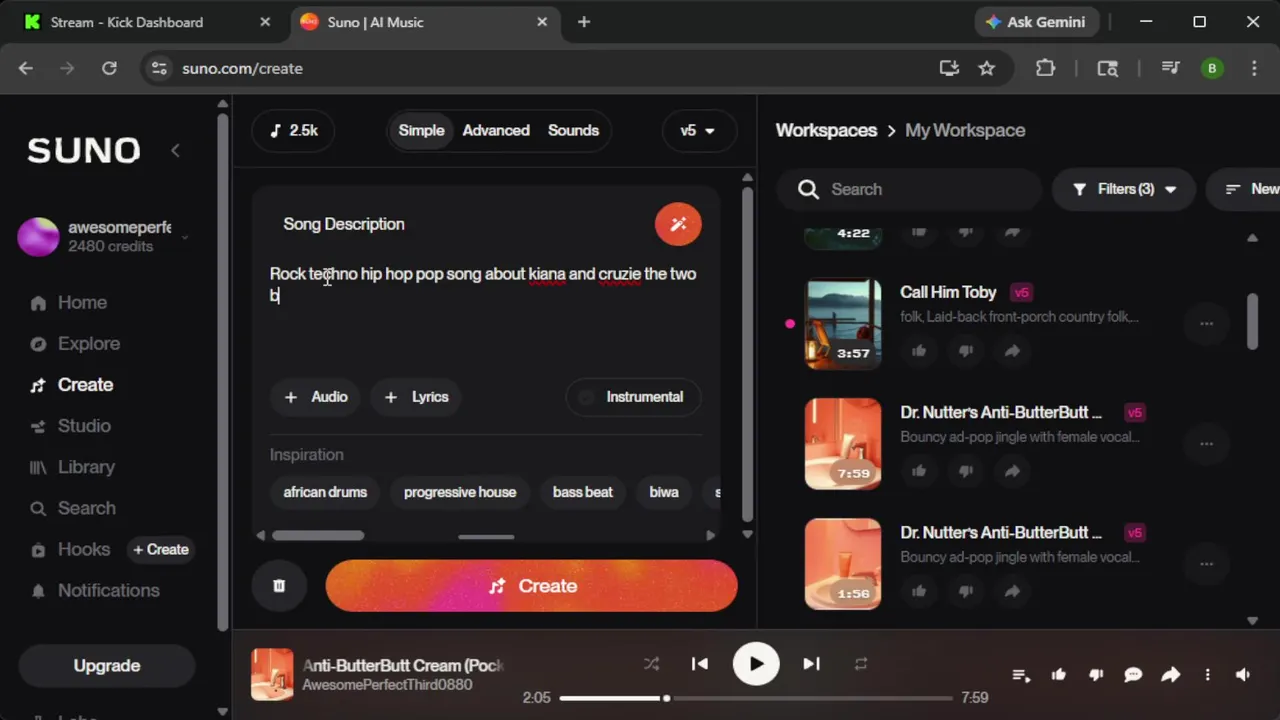Viewport: 1280px width, 720px height.
Task: Click the Upgrade button
Action: 107,666
